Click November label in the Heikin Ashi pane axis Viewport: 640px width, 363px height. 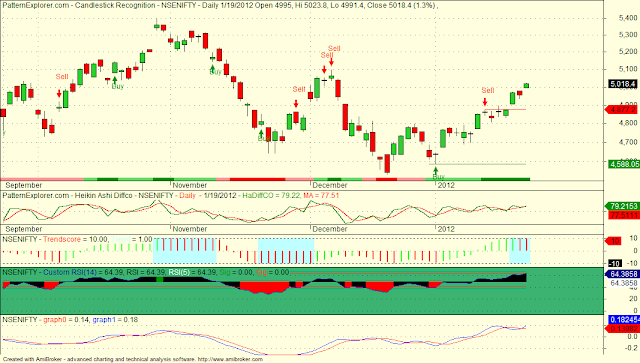point(190,229)
